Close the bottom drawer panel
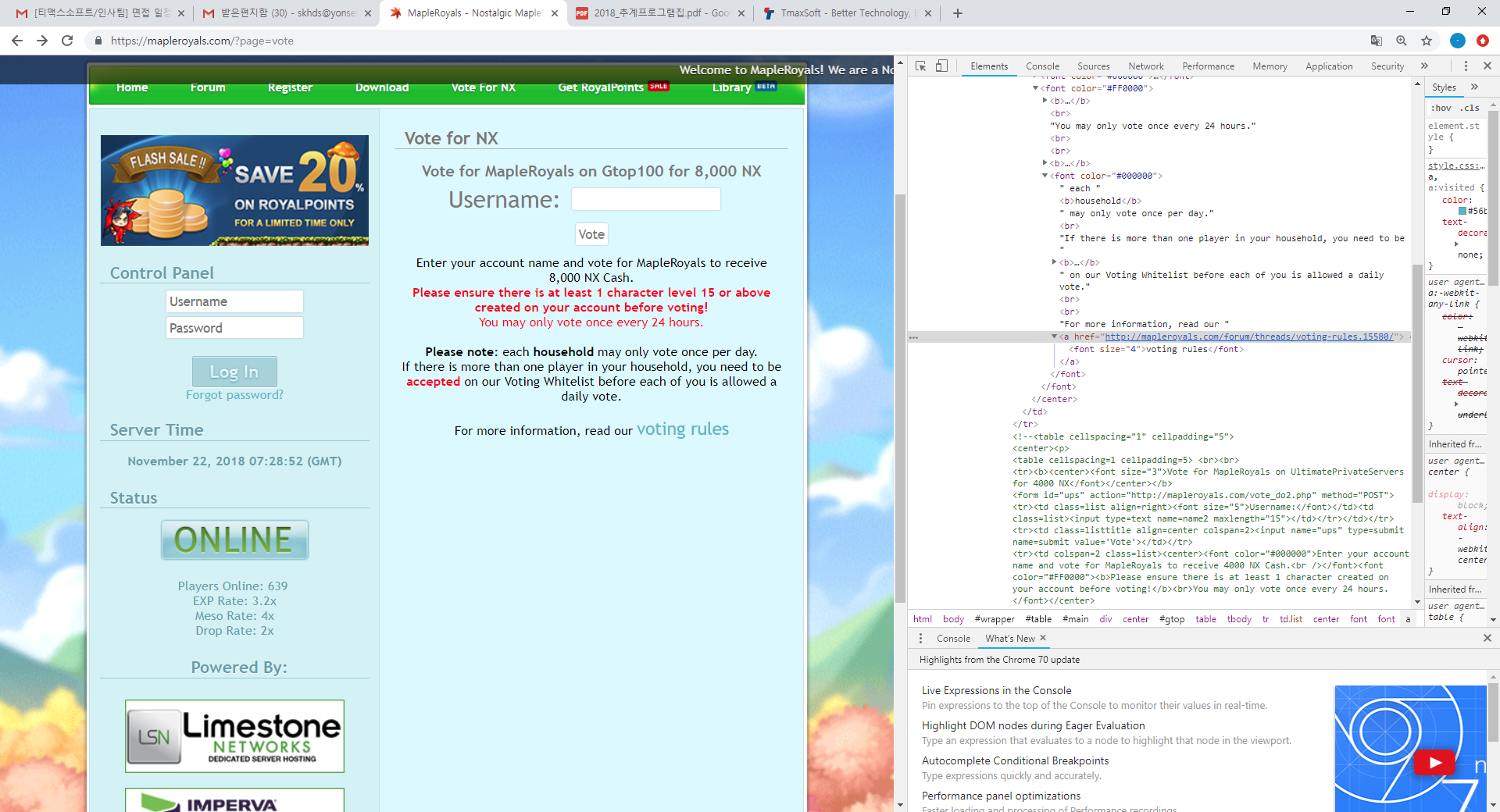1500x812 pixels. click(x=1487, y=638)
